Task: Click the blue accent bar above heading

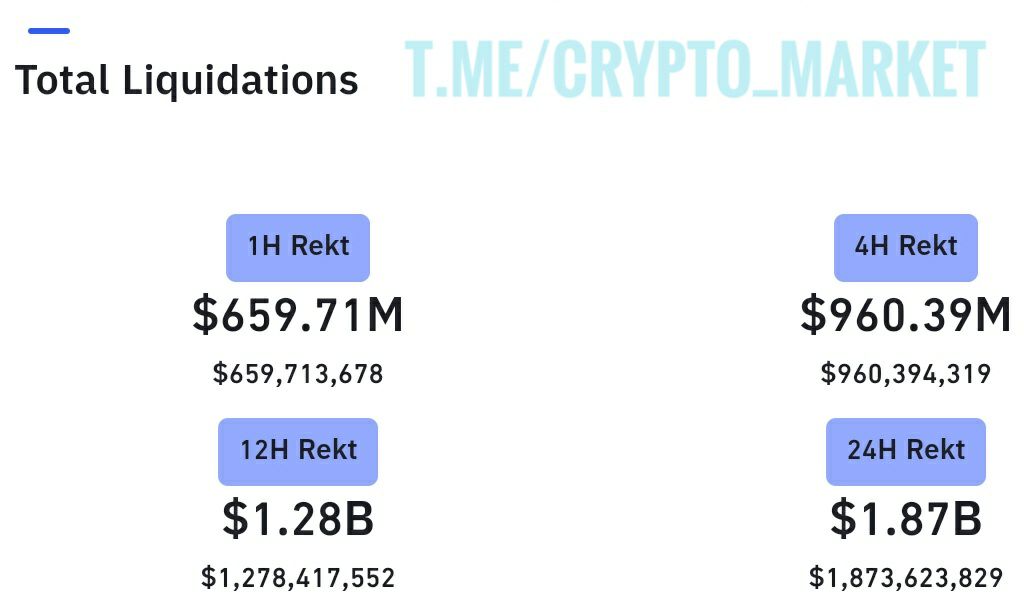Action: click(x=49, y=31)
